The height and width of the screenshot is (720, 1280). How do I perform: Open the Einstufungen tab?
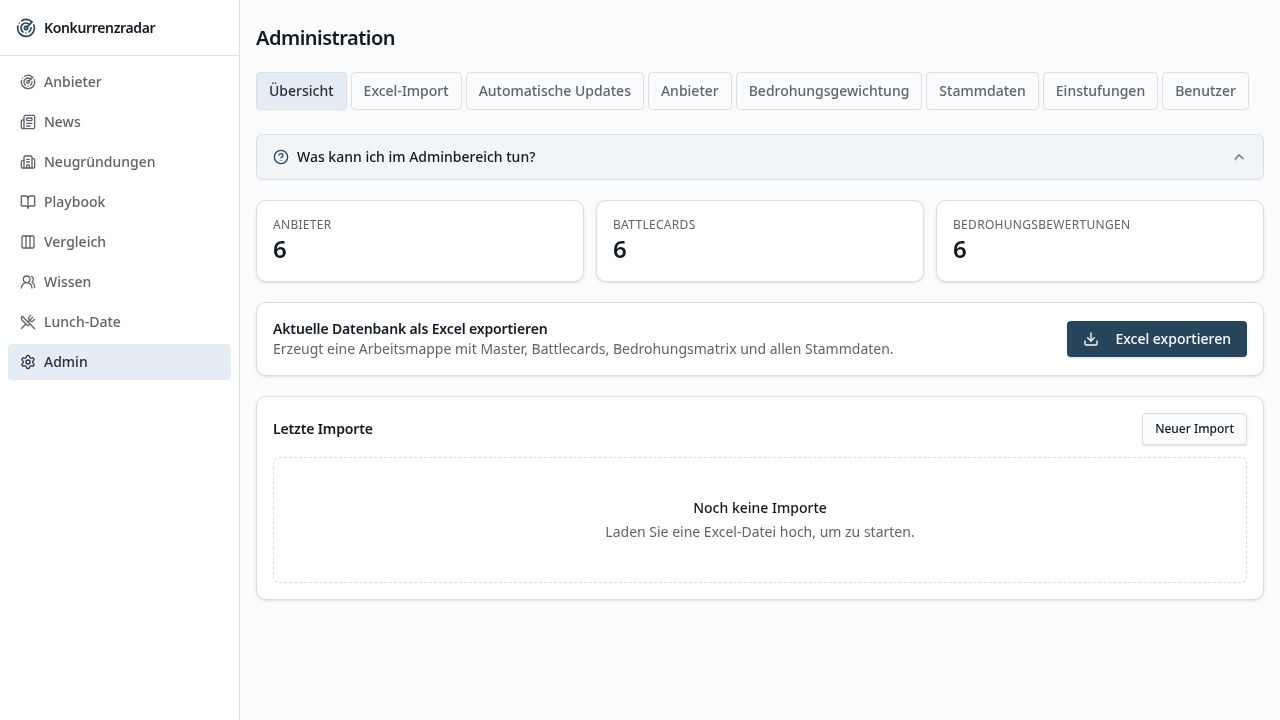click(x=1100, y=91)
